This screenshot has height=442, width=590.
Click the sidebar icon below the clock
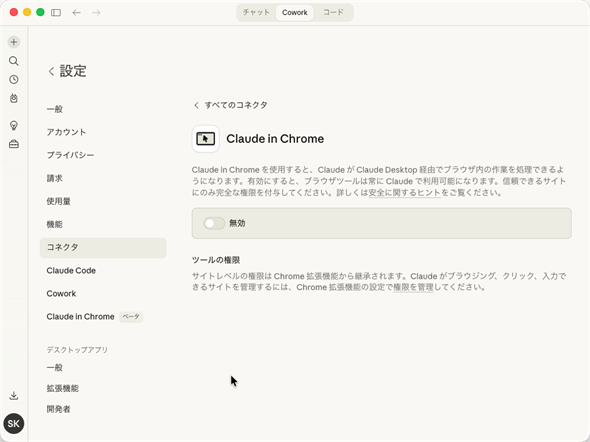(x=14, y=98)
